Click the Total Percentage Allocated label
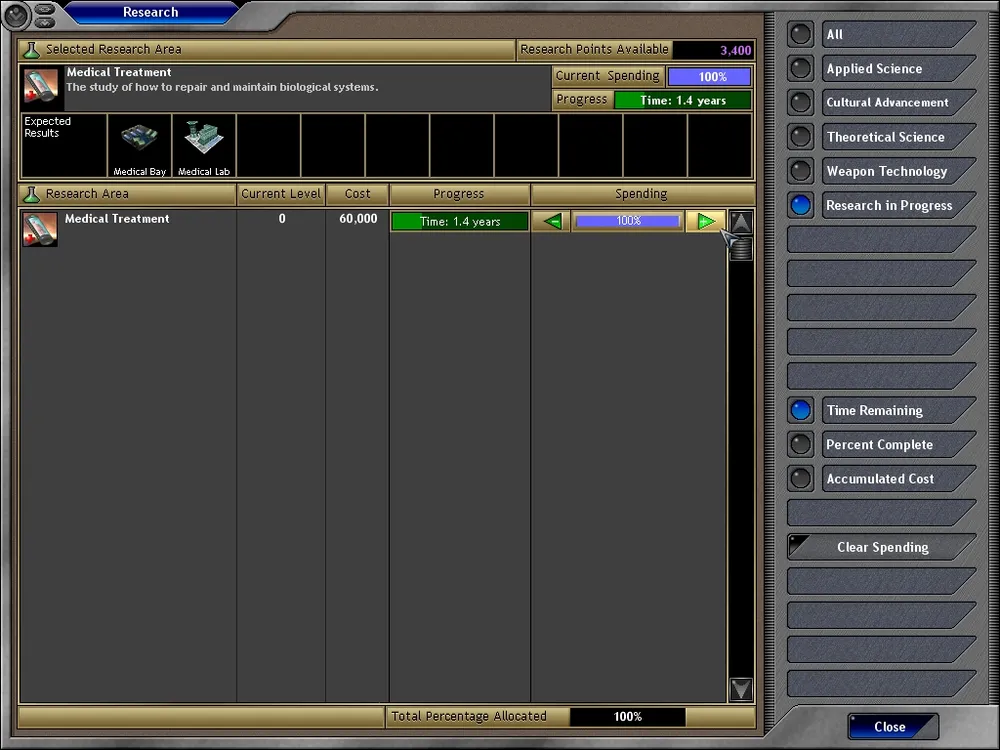Screen dimensions: 1000x750 [x=469, y=716]
